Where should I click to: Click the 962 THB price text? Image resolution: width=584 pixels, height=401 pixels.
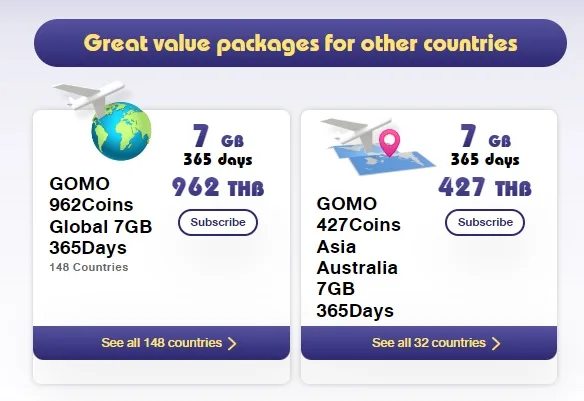[218, 187]
